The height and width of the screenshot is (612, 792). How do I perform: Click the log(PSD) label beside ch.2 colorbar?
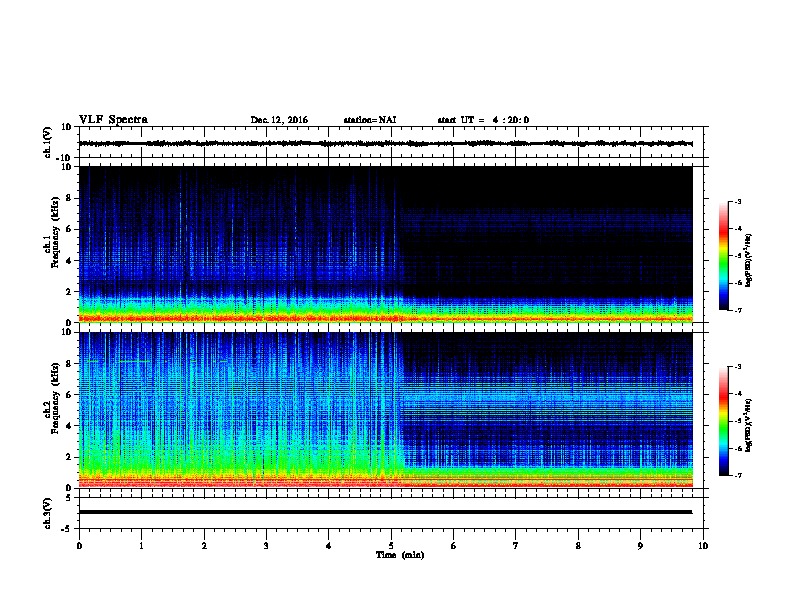click(x=748, y=425)
